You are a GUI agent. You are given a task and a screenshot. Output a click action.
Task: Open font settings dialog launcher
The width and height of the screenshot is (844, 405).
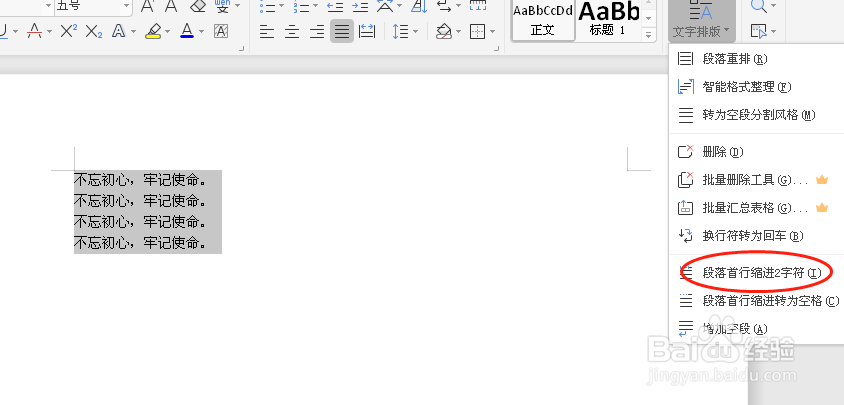[x=242, y=49]
